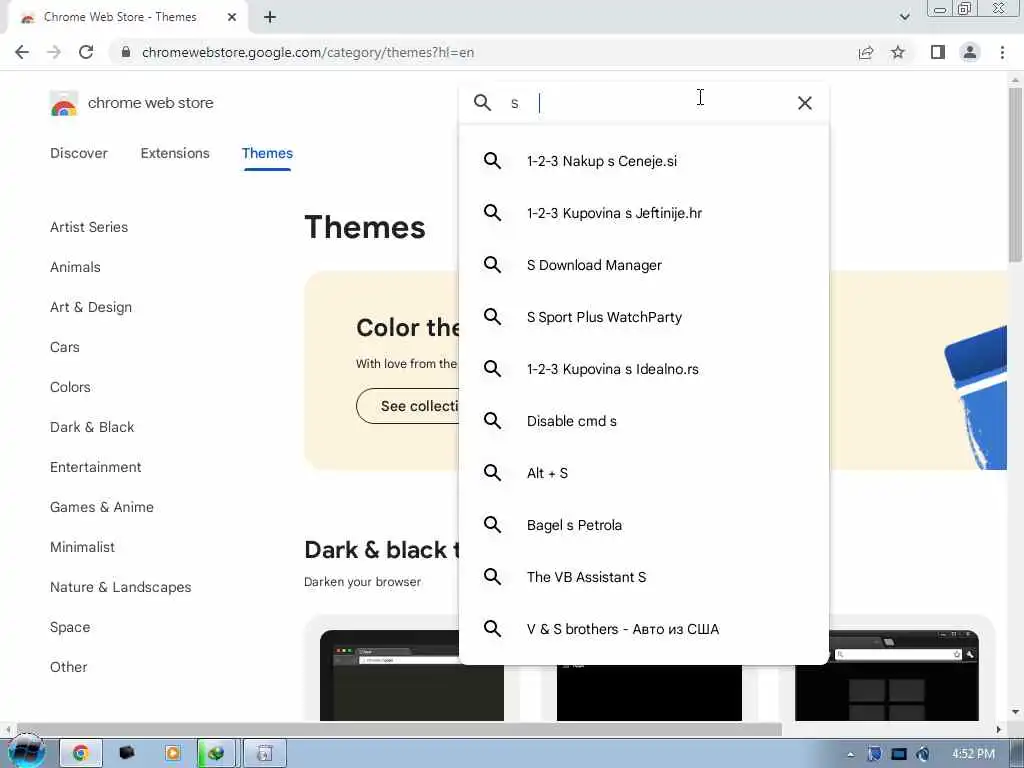
Task: Click the vertical page scrollbar
Action: [1015, 174]
